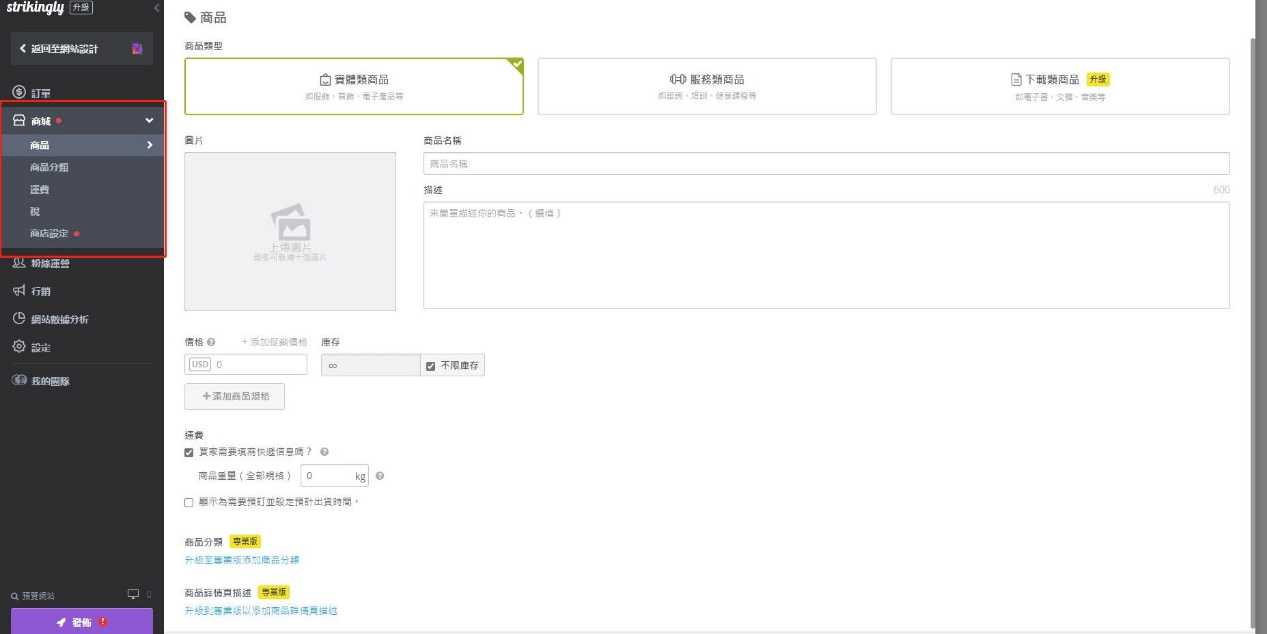The height and width of the screenshot is (634, 1267).
Task: Click the desktop preview icon near 預覽網站
Action: (x=133, y=592)
